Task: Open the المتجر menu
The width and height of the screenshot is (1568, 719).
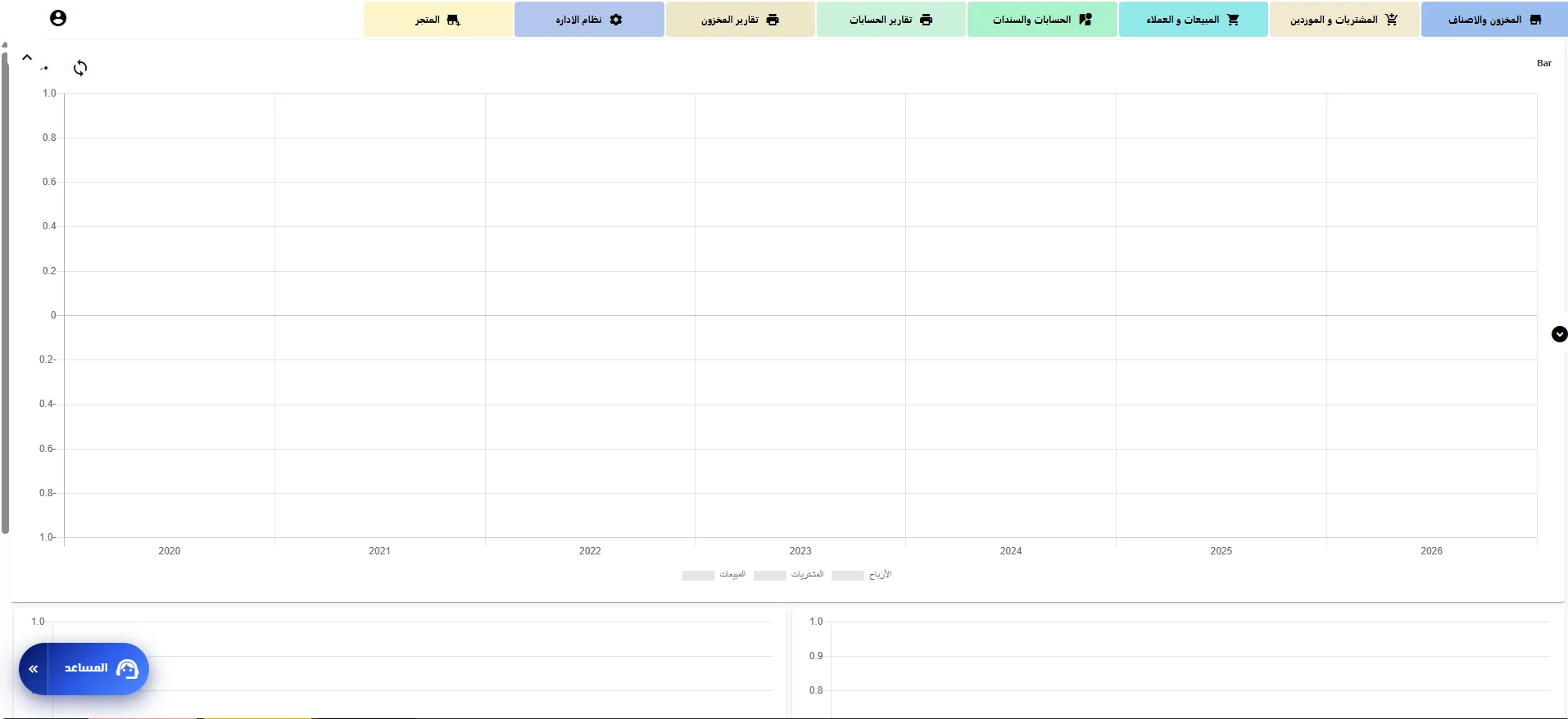Action: click(x=438, y=20)
